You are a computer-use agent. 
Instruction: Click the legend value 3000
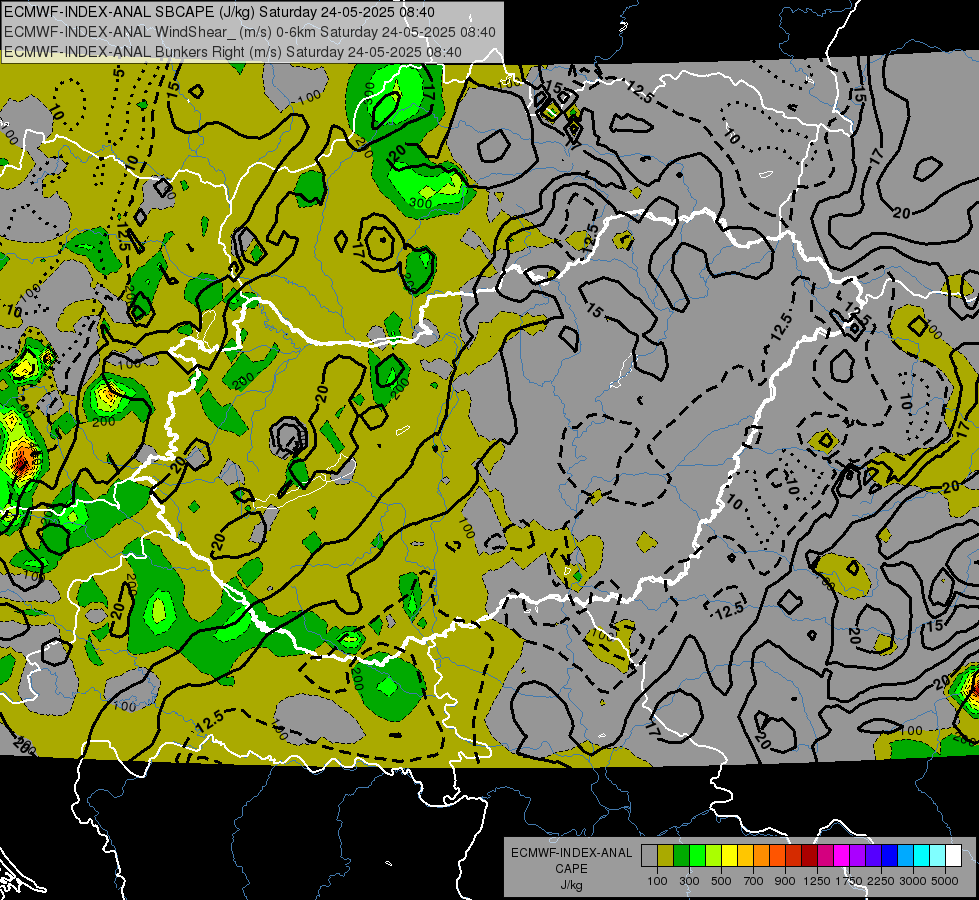913,881
